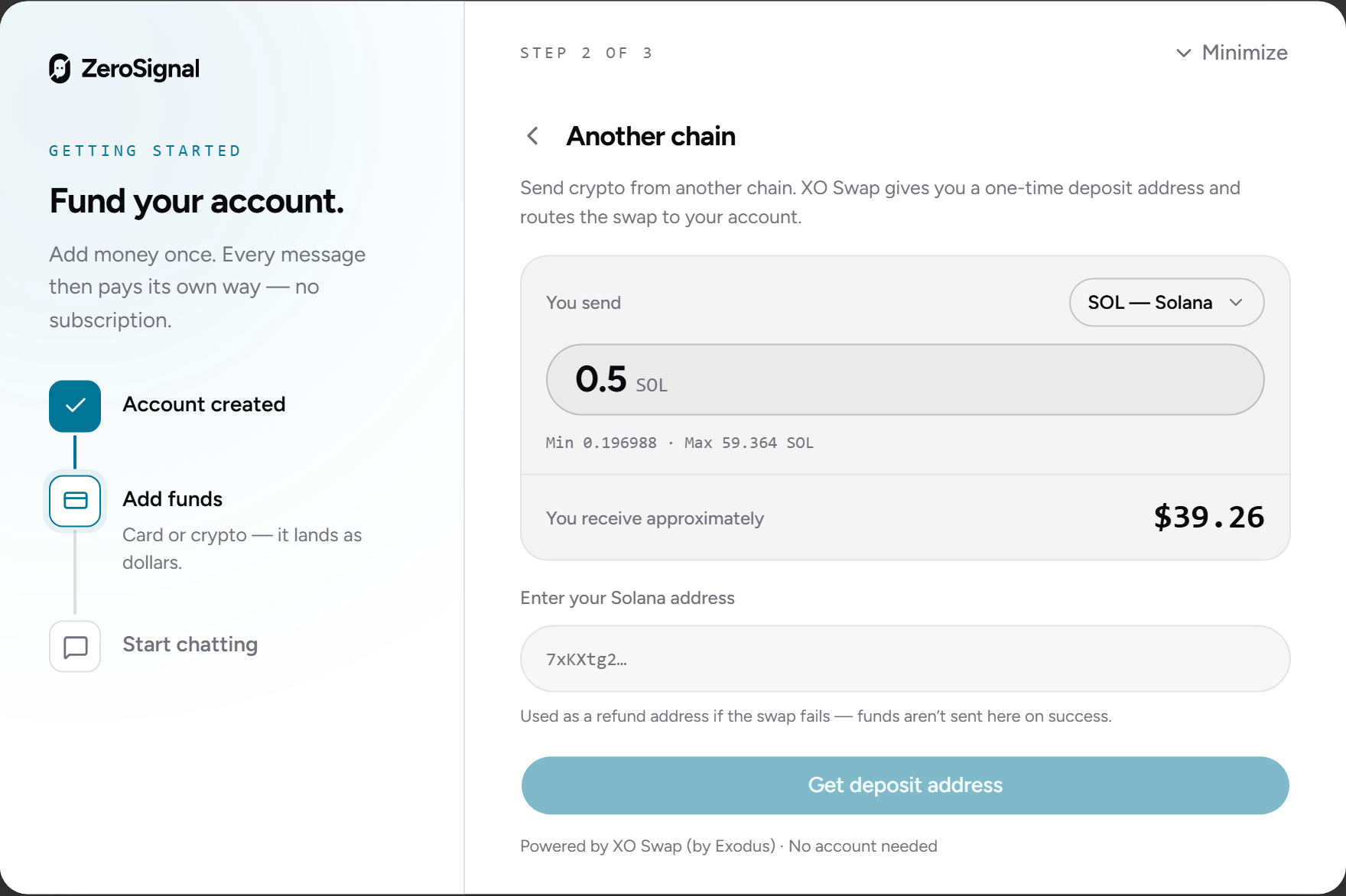
Task: Select the Account created step label
Action: (204, 404)
